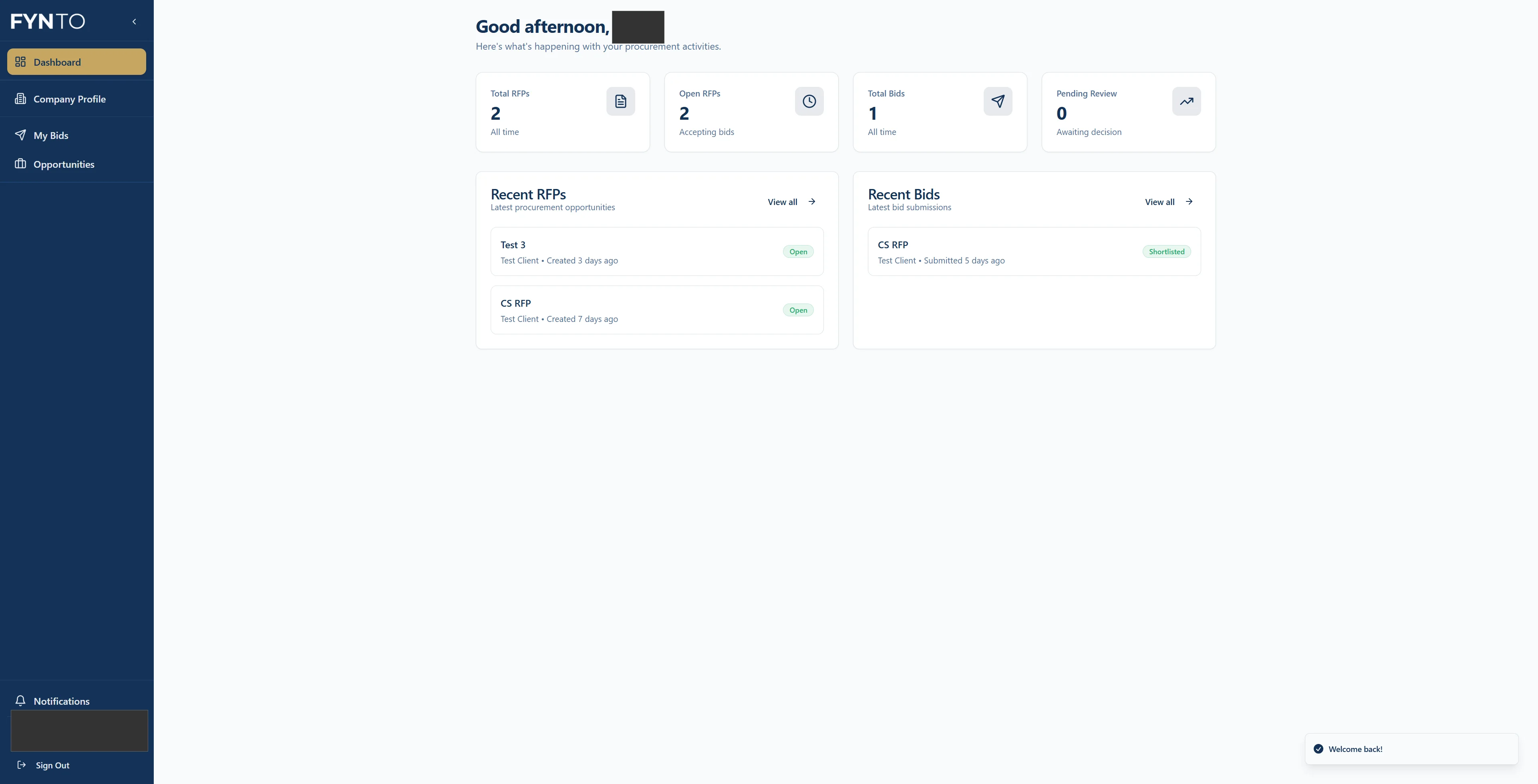
Task: Click the FYNTO logo
Action: [48, 21]
